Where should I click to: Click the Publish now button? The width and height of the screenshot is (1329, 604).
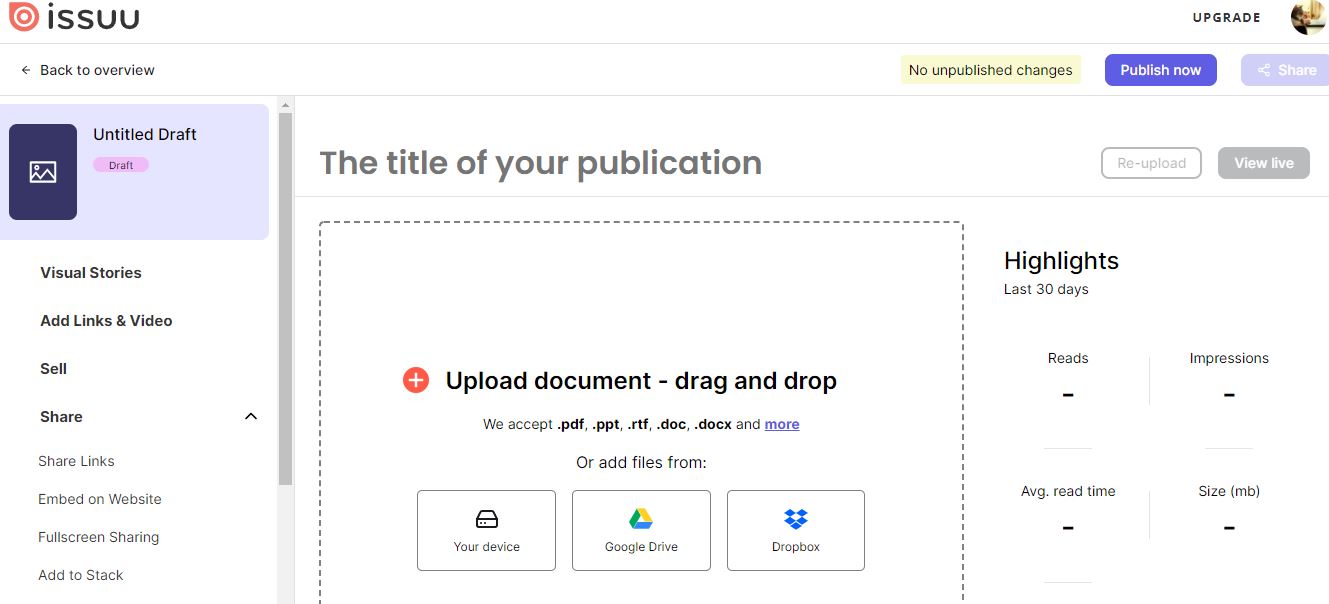1160,69
